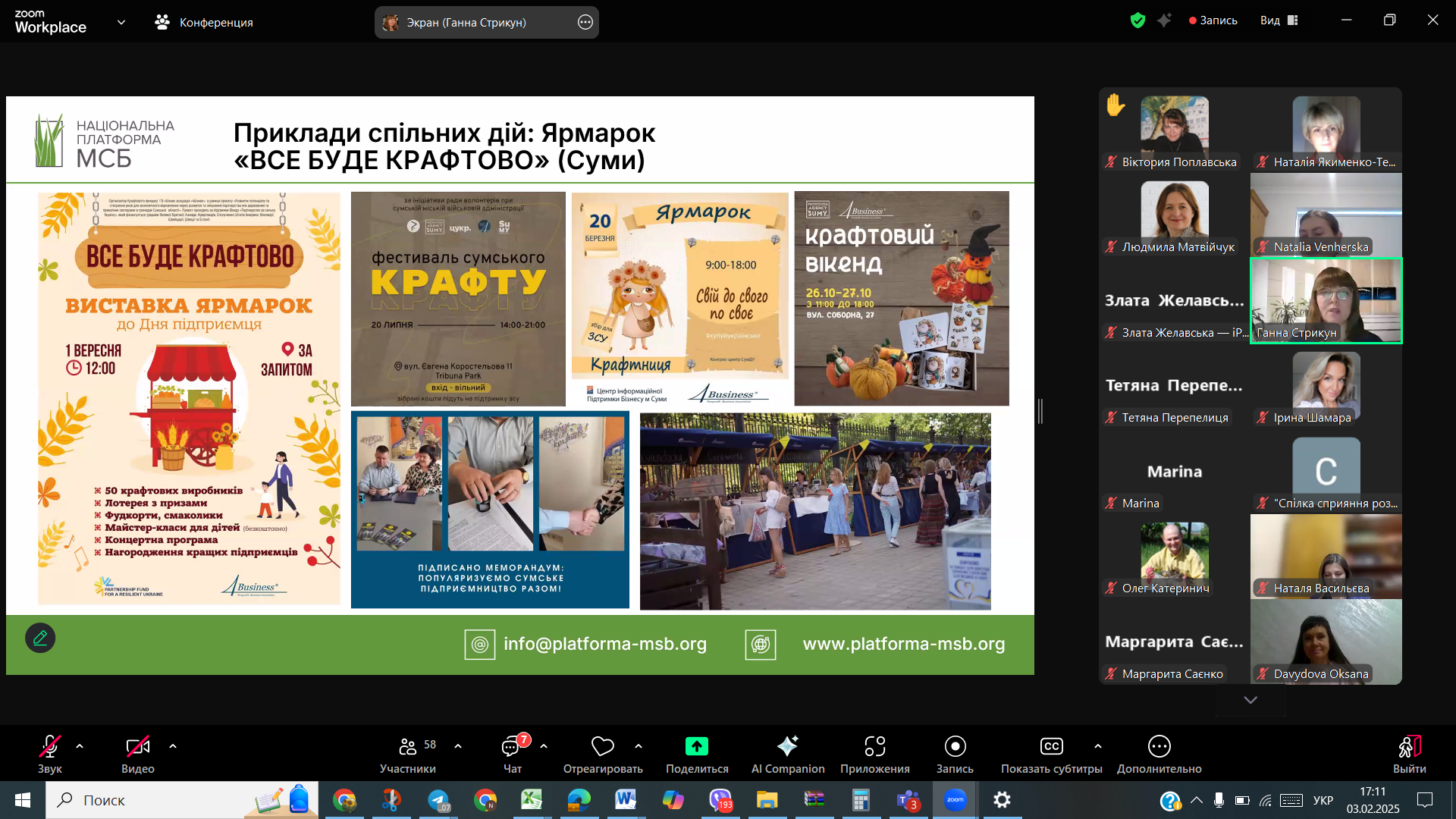Click the React heart icon
The image size is (1456, 819).
click(x=603, y=747)
